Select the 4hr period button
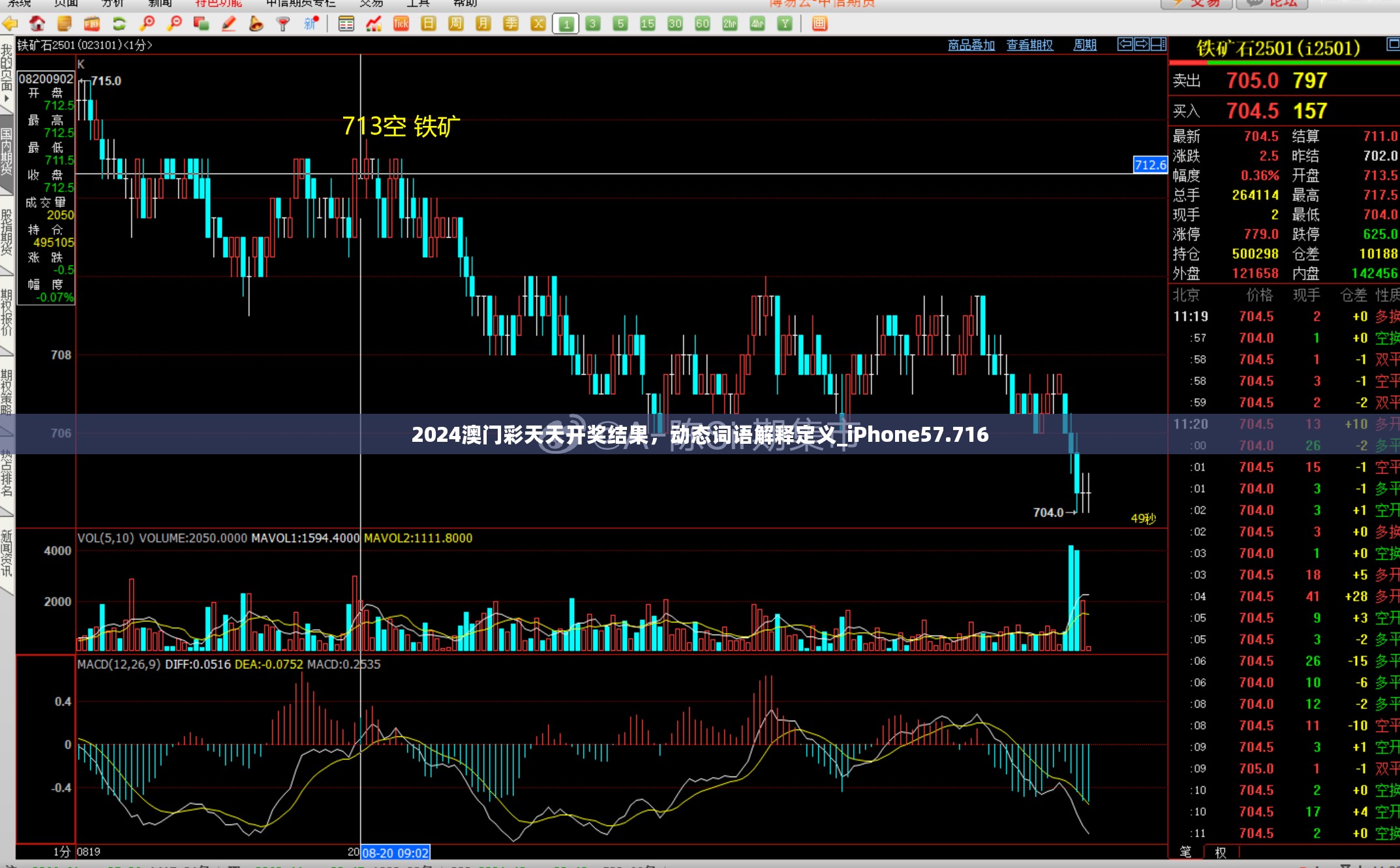The image size is (1400, 868). (757, 25)
